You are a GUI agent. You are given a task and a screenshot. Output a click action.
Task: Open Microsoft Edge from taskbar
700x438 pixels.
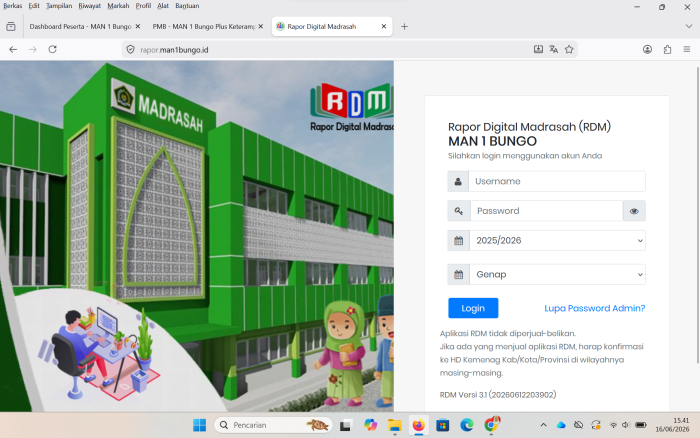click(x=467, y=425)
